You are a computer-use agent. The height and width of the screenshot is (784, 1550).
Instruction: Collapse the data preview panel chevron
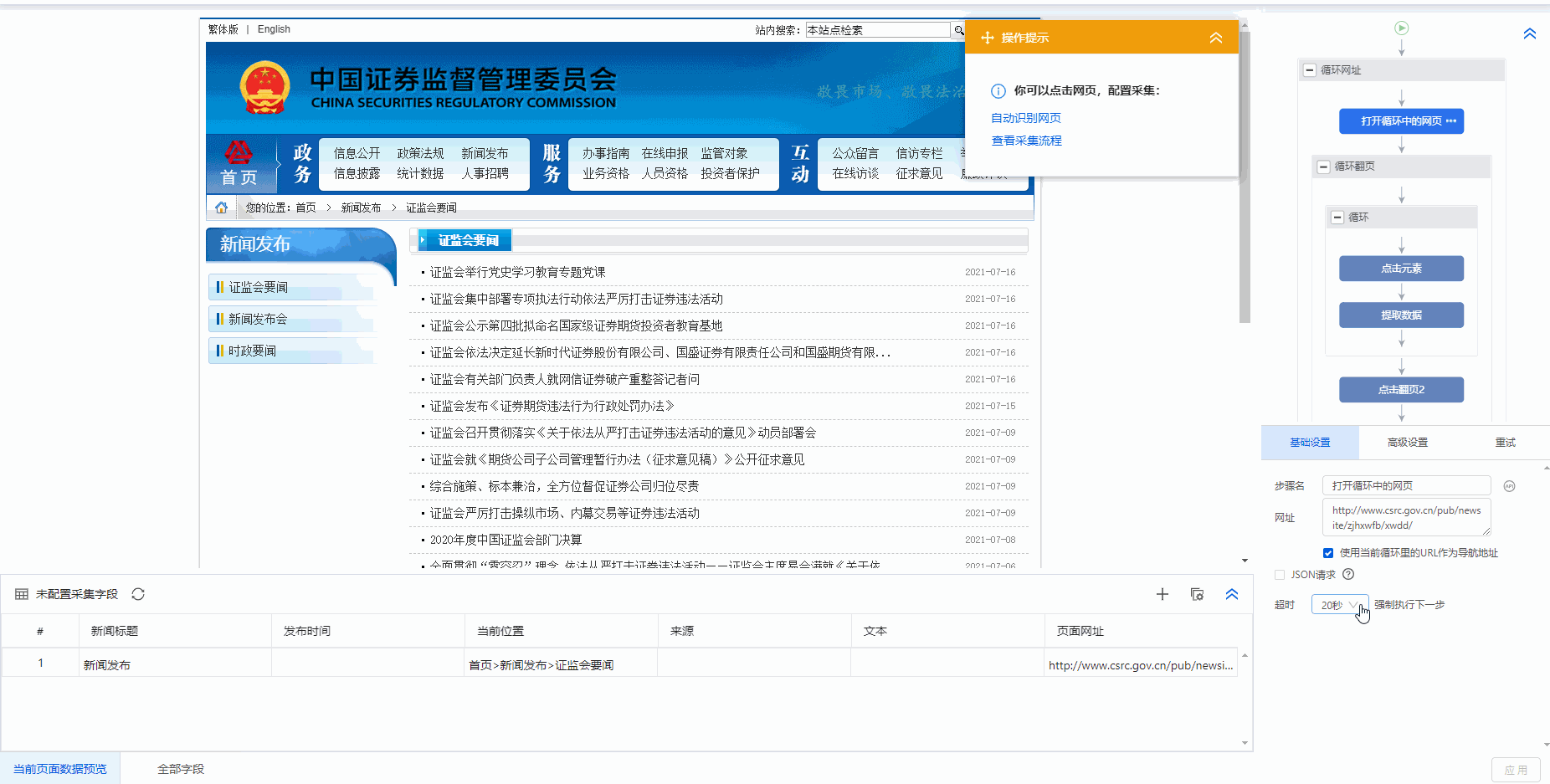[x=1231, y=594]
